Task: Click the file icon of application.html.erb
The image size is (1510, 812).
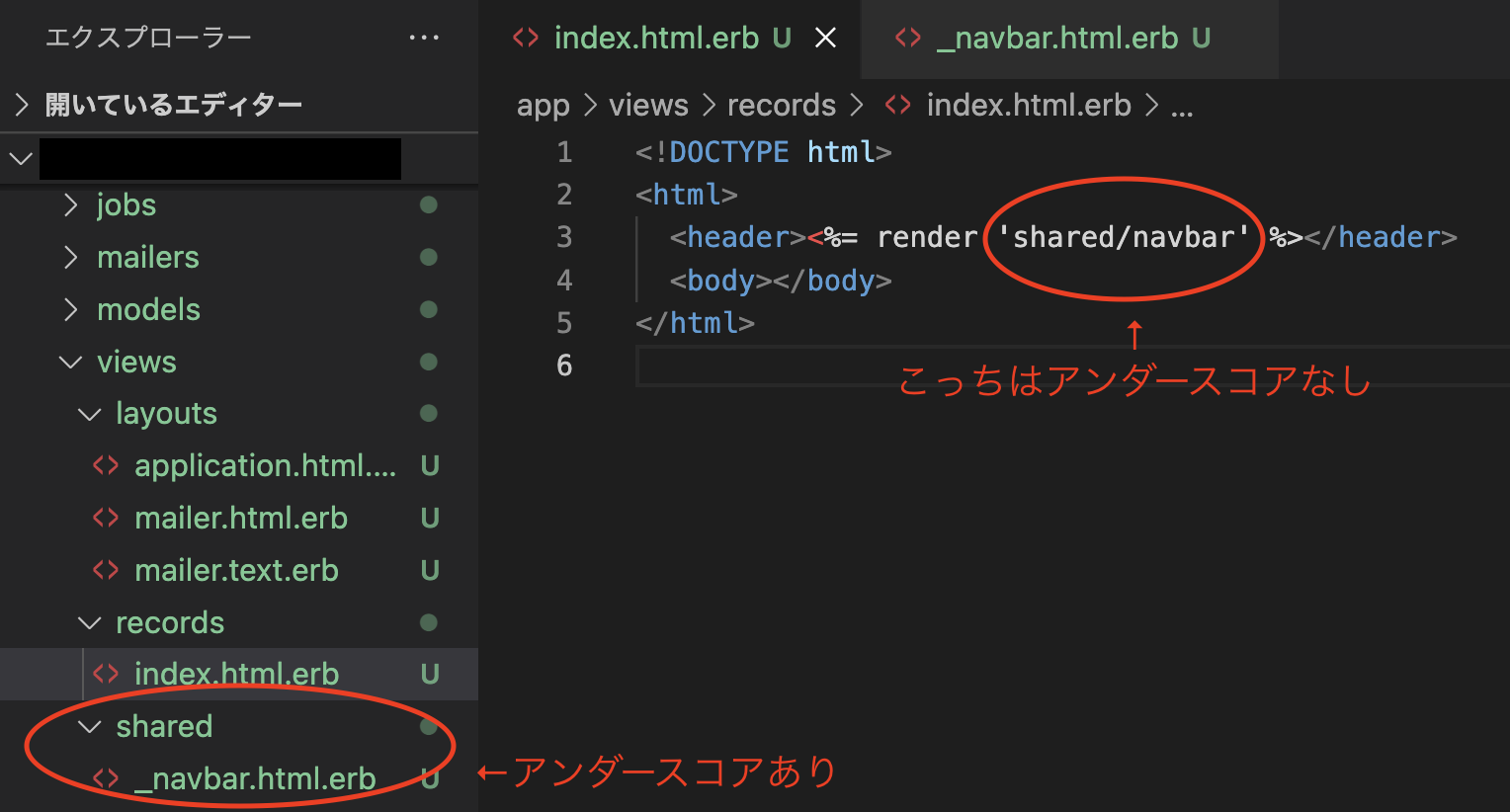Action: pos(106,465)
